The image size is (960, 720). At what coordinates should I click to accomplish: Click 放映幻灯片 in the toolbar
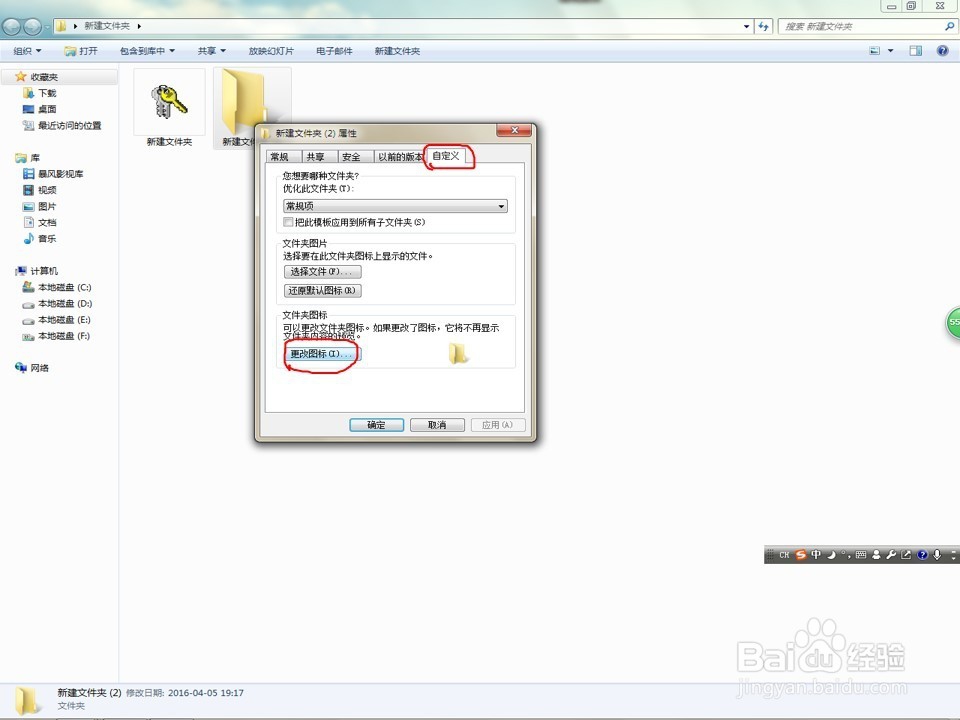(271, 51)
